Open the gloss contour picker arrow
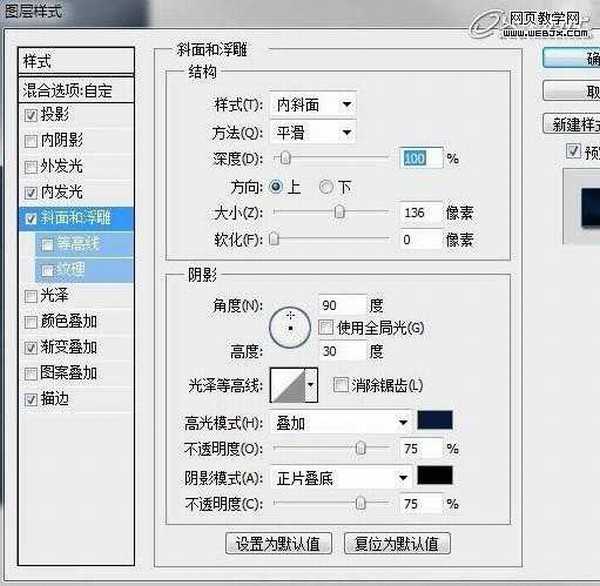Screen dimensions: 600x586 (311, 384)
